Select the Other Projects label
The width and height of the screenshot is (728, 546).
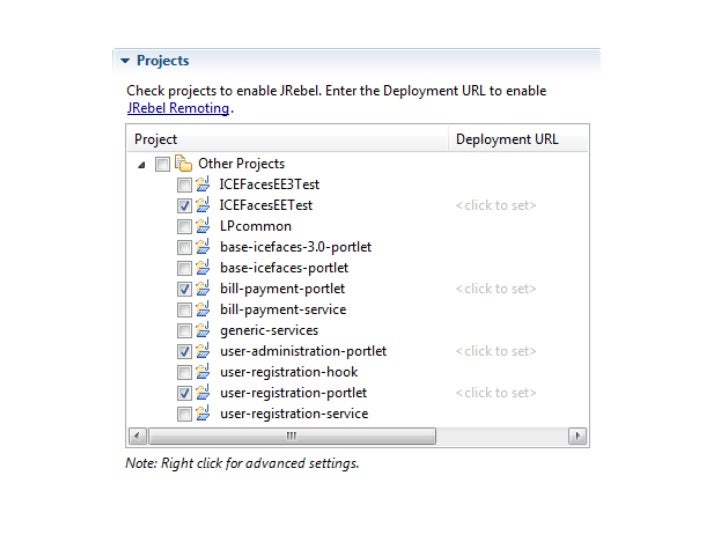pos(241,163)
